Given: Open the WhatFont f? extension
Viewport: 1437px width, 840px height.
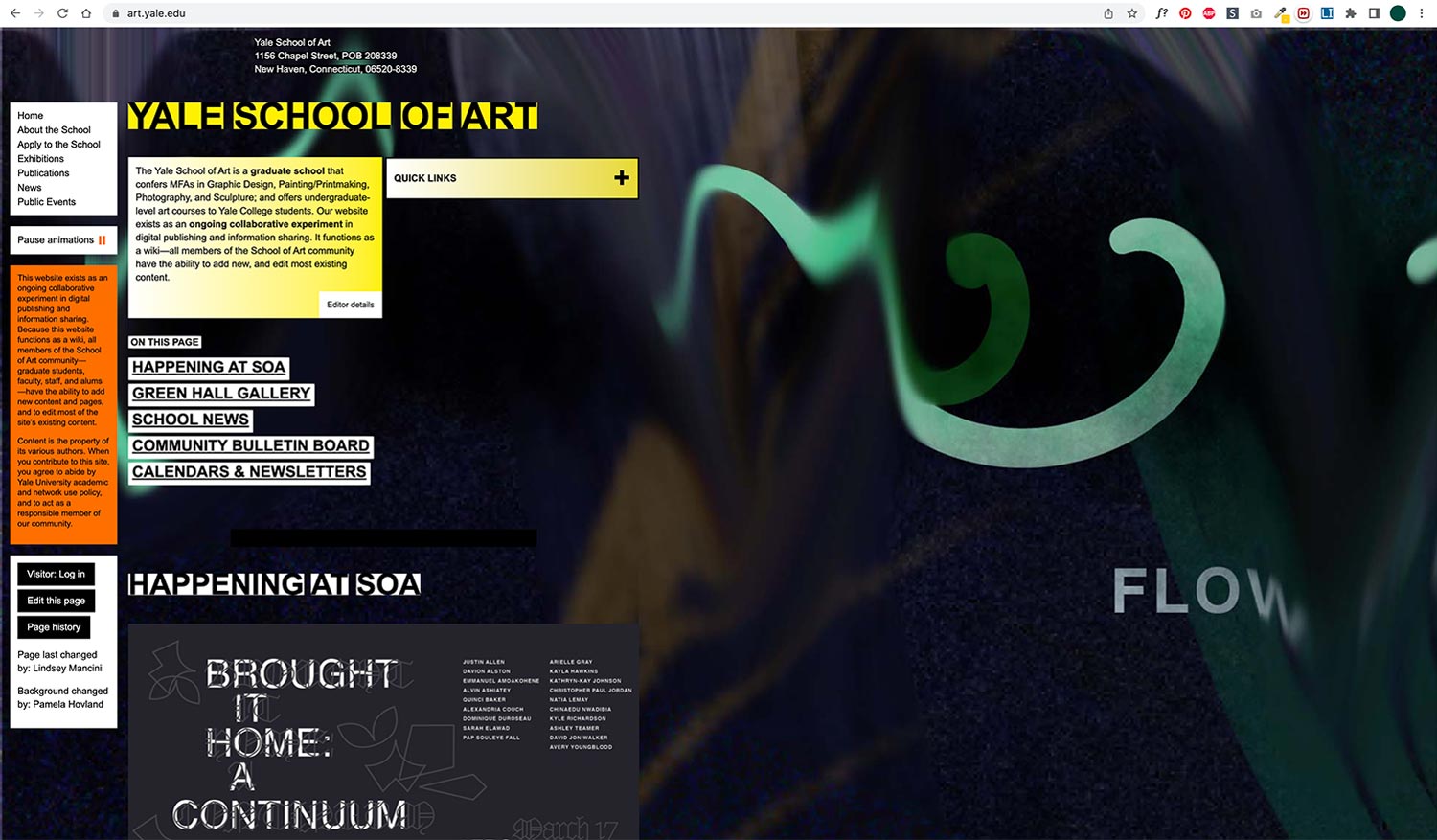Looking at the screenshot, I should (1162, 13).
